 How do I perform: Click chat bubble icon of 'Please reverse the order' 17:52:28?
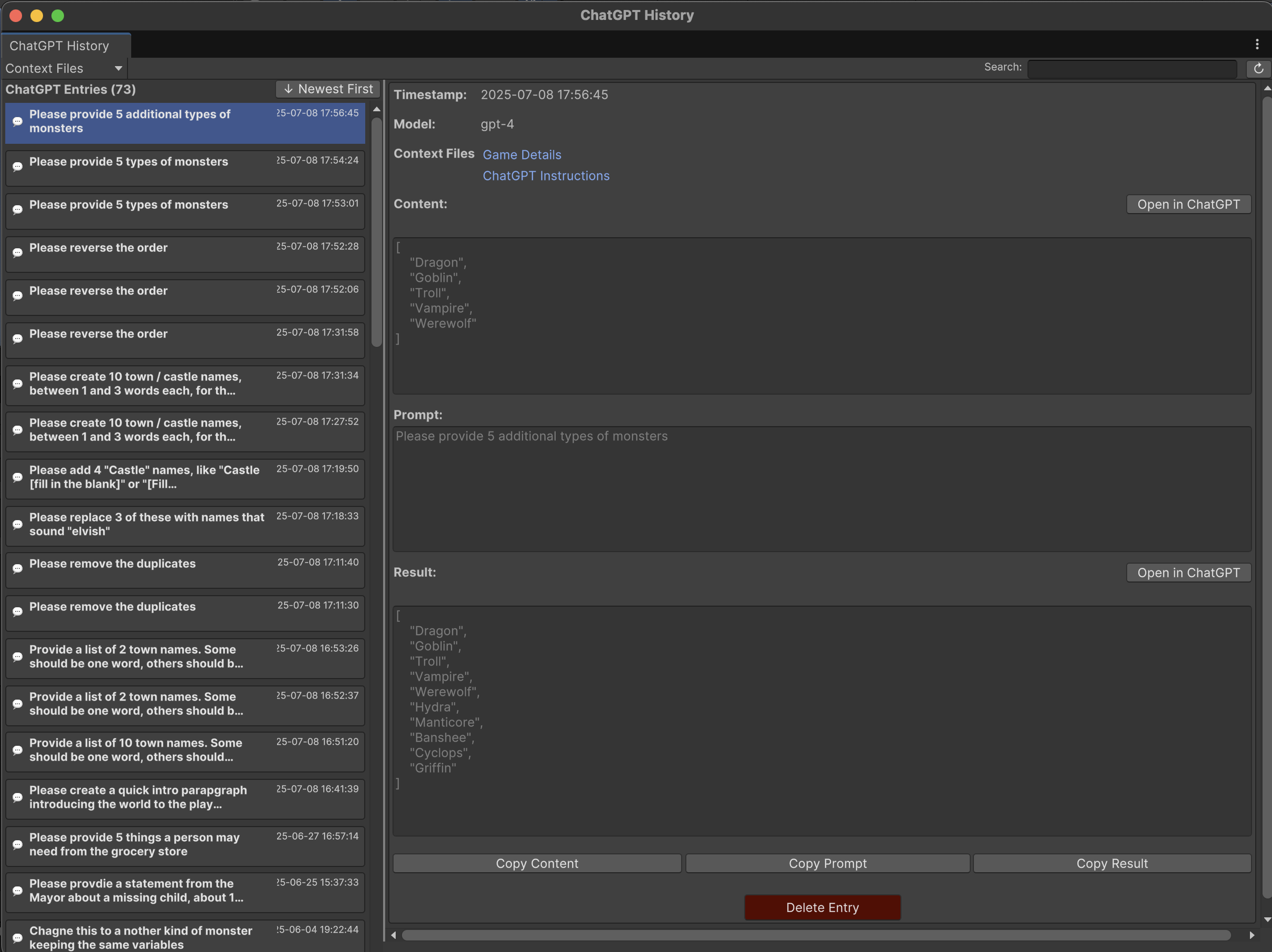tap(18, 253)
